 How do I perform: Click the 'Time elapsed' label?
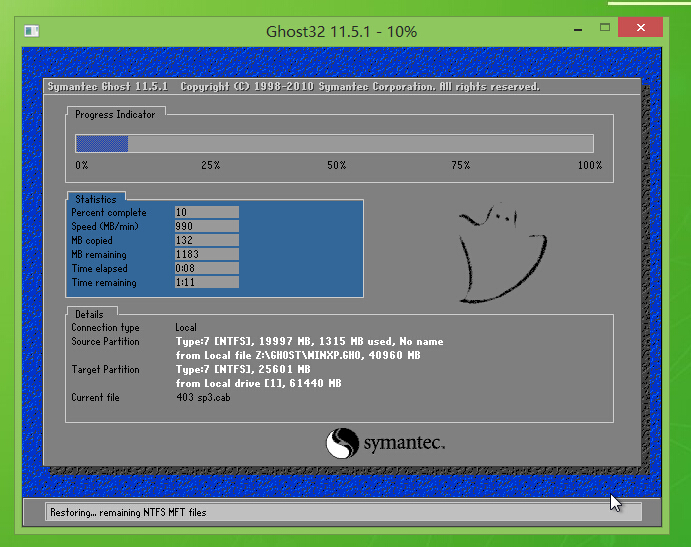click(x=100, y=268)
